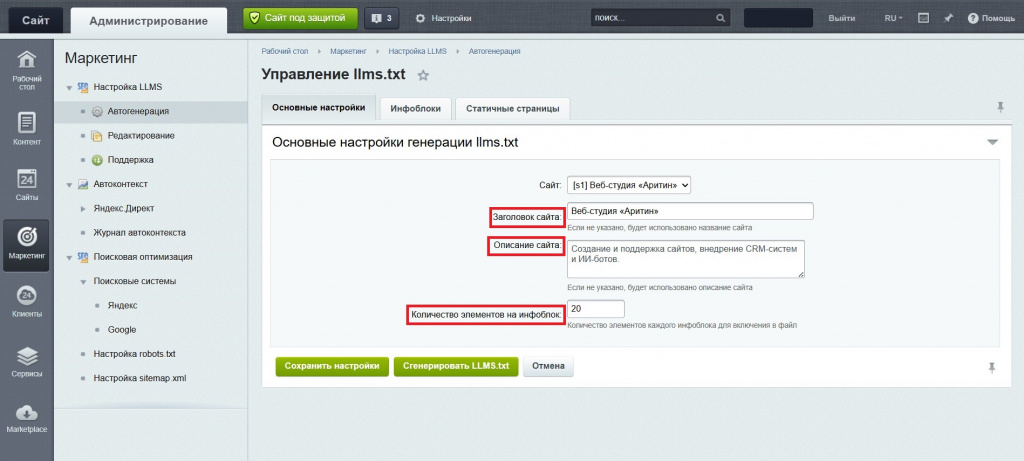Open Настройка LLMS breadcrumb link
1024x461 pixels.
click(x=417, y=51)
